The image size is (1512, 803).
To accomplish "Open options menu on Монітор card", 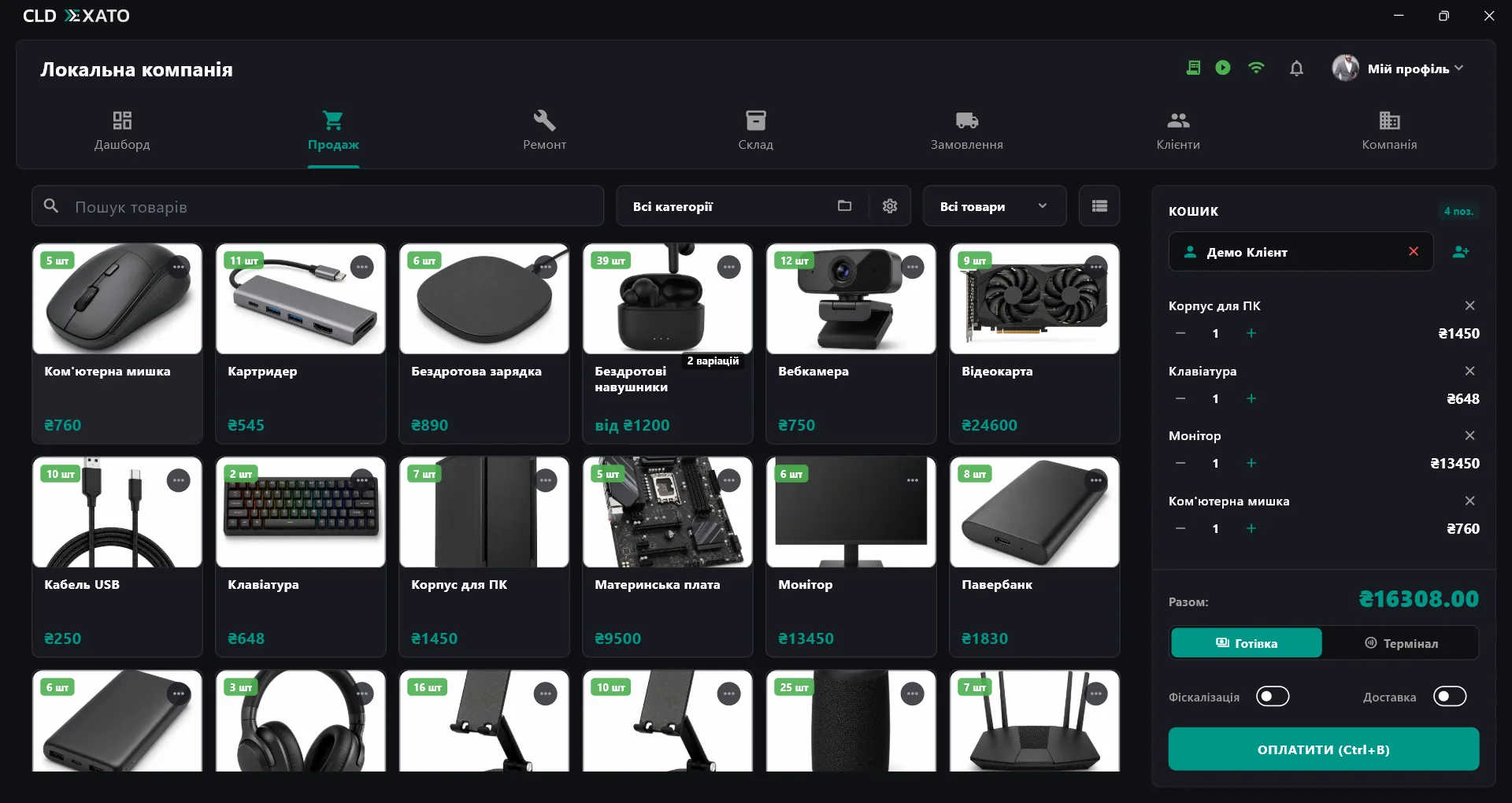I will (x=913, y=480).
